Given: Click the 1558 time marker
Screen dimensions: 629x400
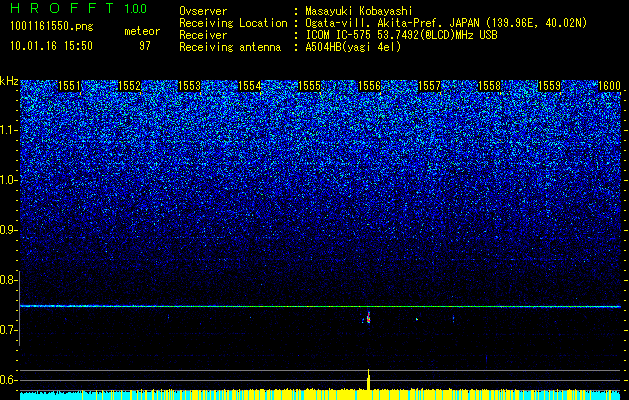Looking at the screenshot, I should (489, 86).
